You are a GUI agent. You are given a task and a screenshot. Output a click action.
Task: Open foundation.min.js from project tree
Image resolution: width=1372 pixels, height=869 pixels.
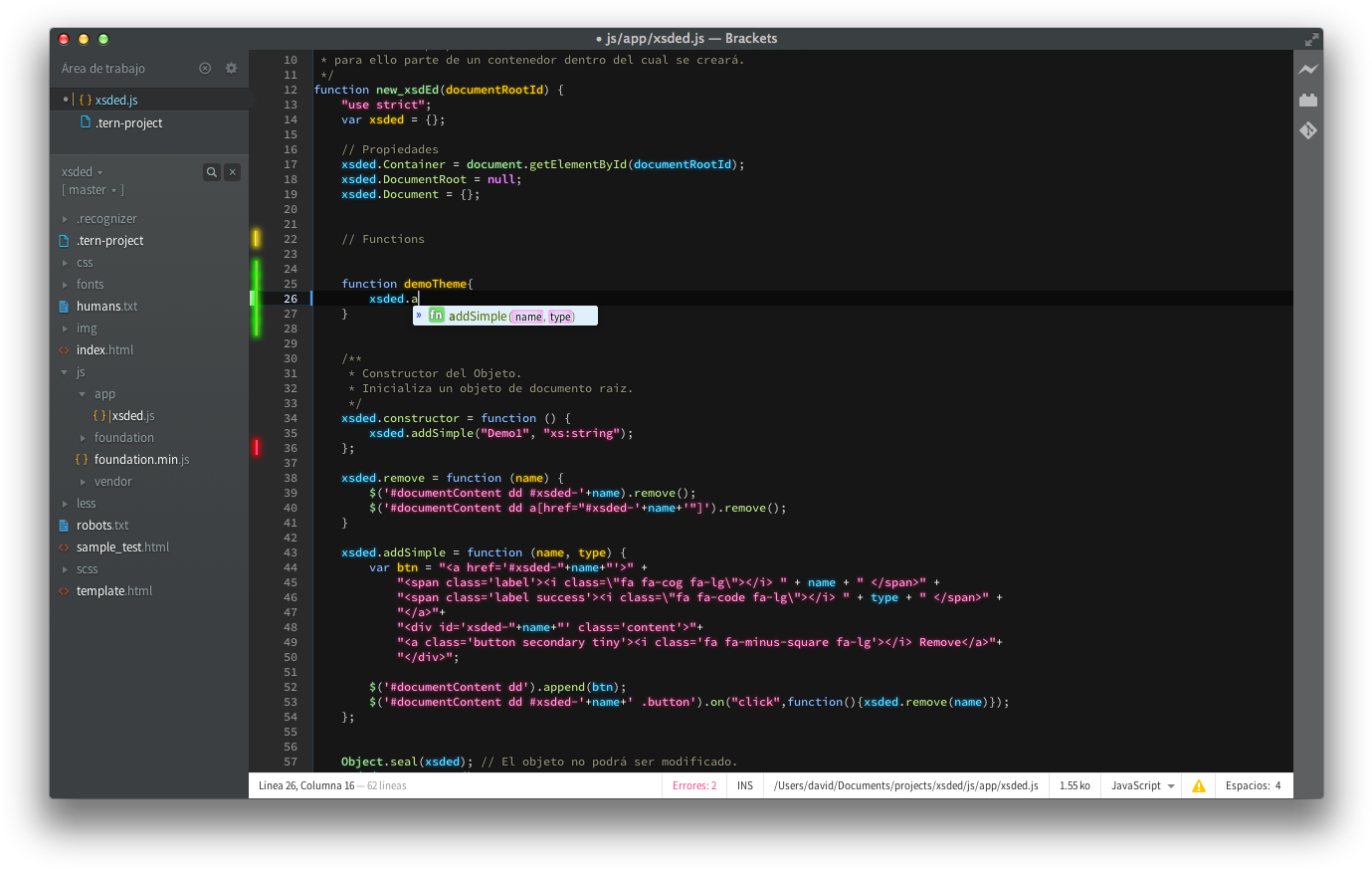[141, 460]
